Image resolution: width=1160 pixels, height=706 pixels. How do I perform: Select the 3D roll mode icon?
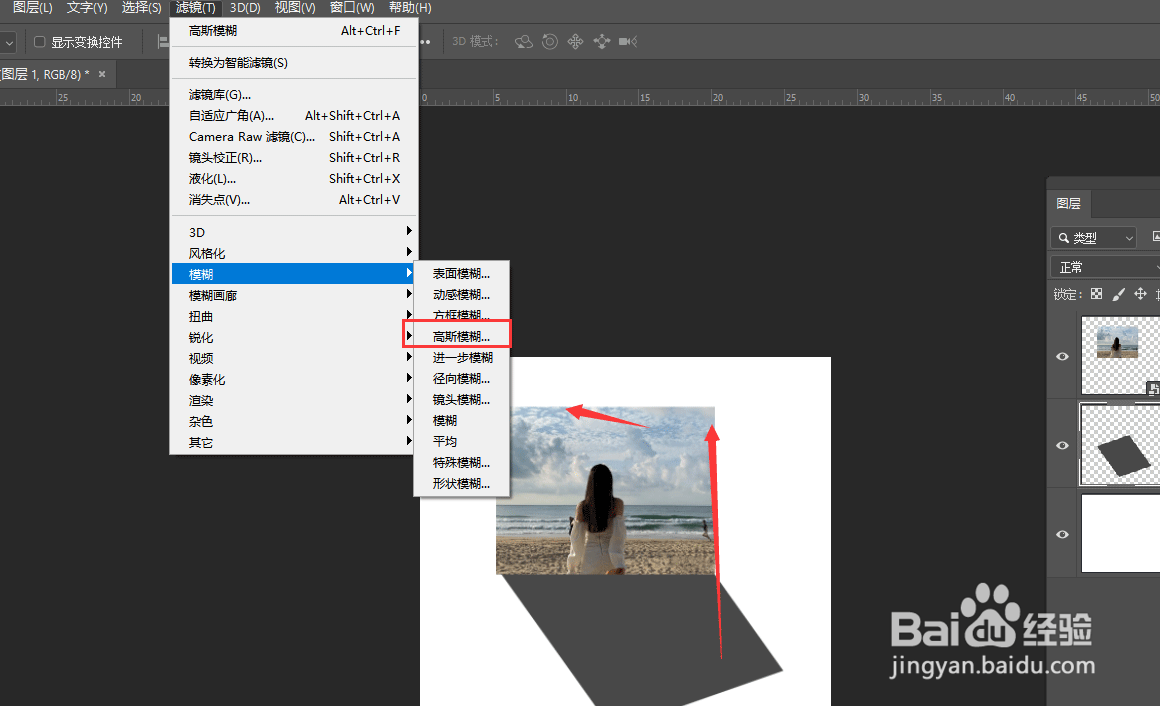coord(550,41)
